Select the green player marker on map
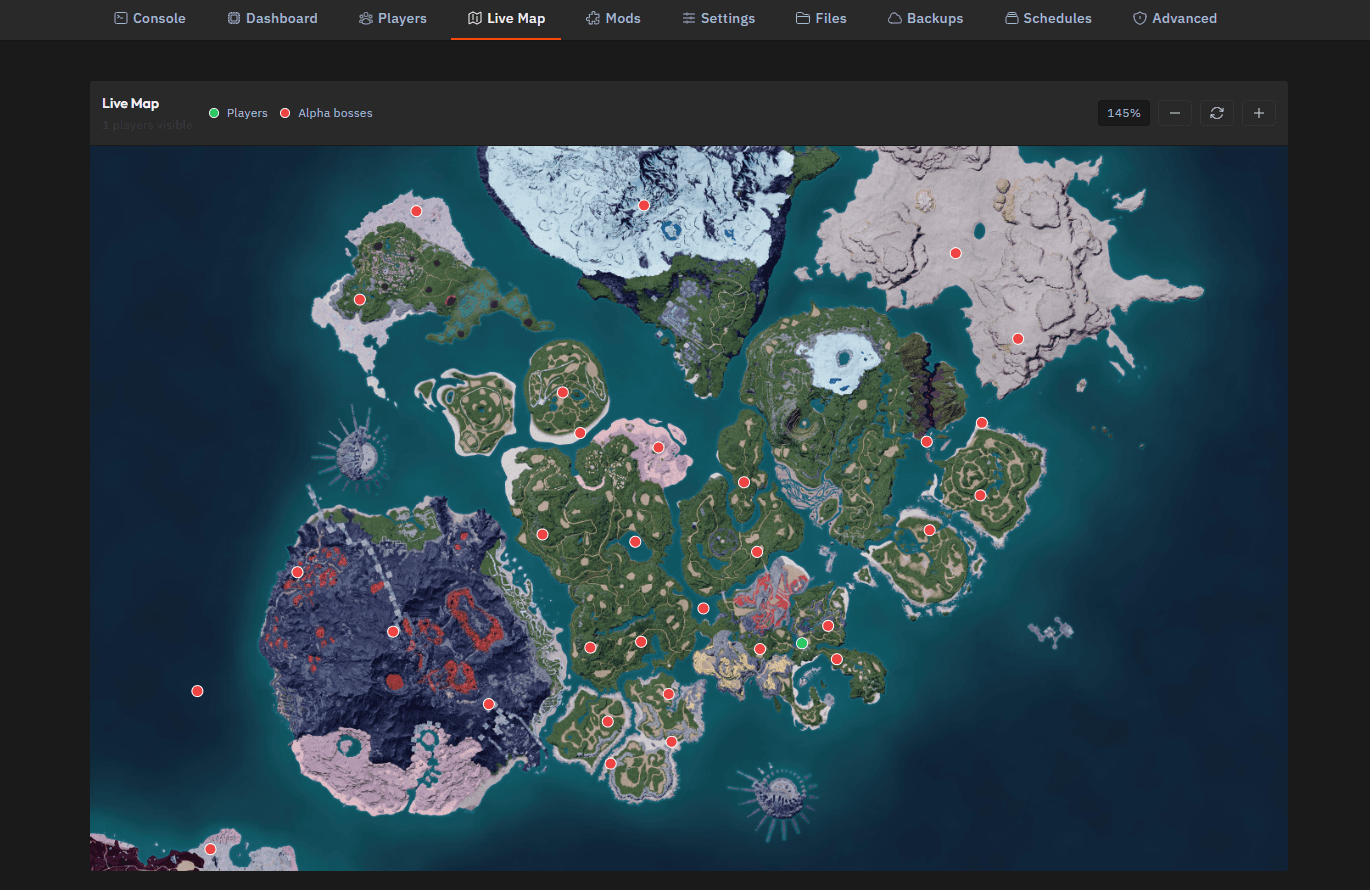Screen dimensions: 1370x890 click(802, 643)
